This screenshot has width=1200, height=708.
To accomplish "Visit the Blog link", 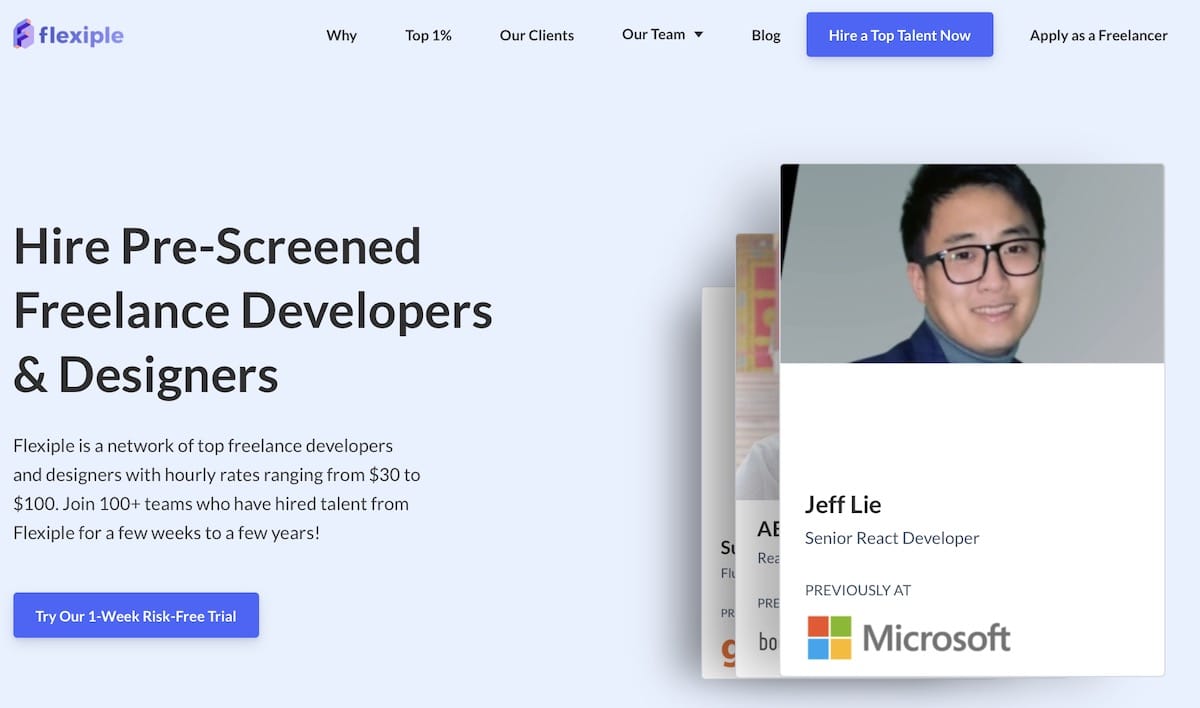I will click(x=766, y=35).
